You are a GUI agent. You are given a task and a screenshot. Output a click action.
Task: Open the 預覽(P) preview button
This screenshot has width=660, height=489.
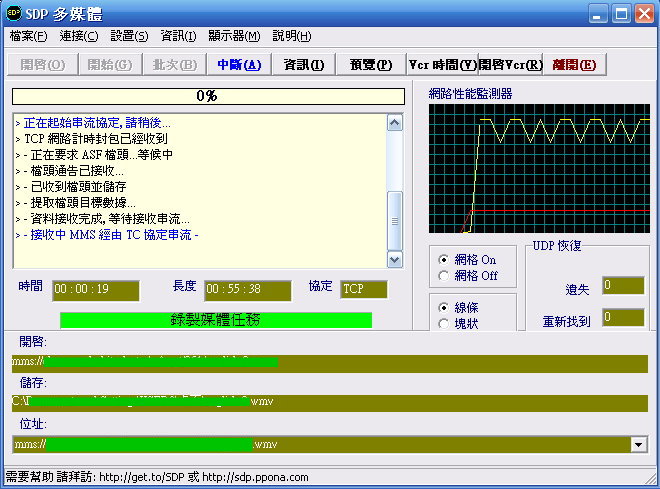(x=371, y=64)
